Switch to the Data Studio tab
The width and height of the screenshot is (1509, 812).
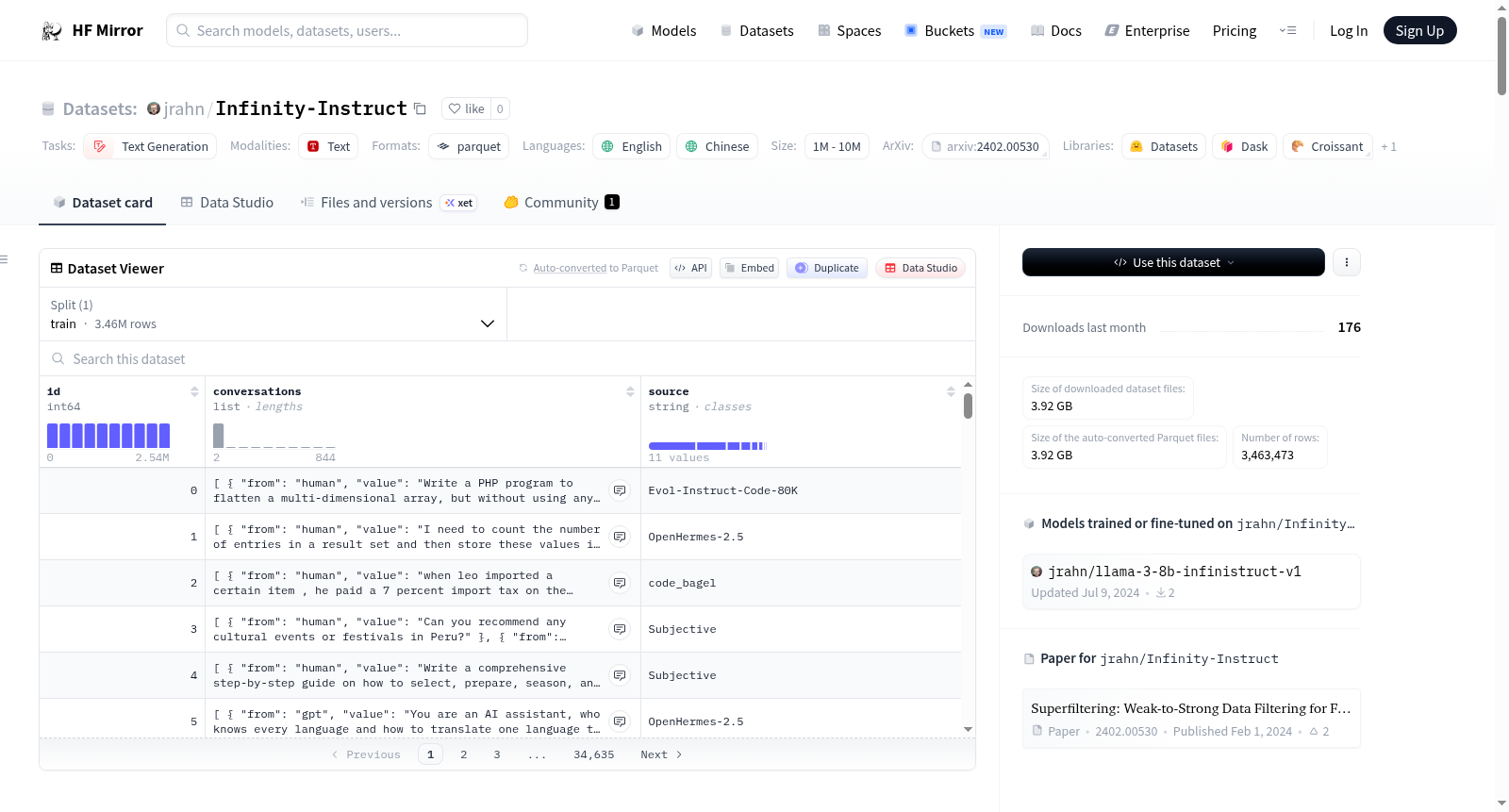click(226, 202)
